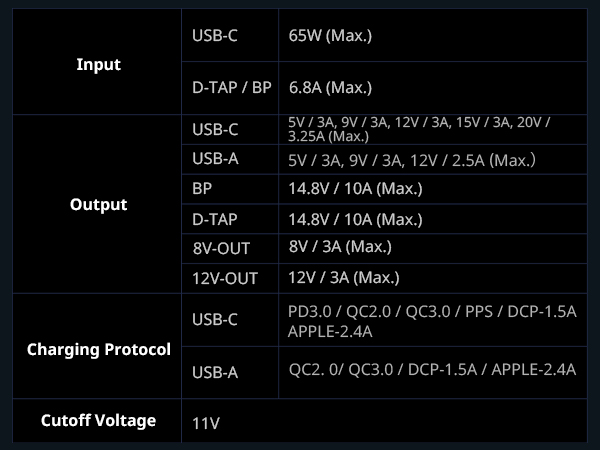The height and width of the screenshot is (450, 600).
Task: Click the "8V-OUT" label
Action: [x=221, y=247]
